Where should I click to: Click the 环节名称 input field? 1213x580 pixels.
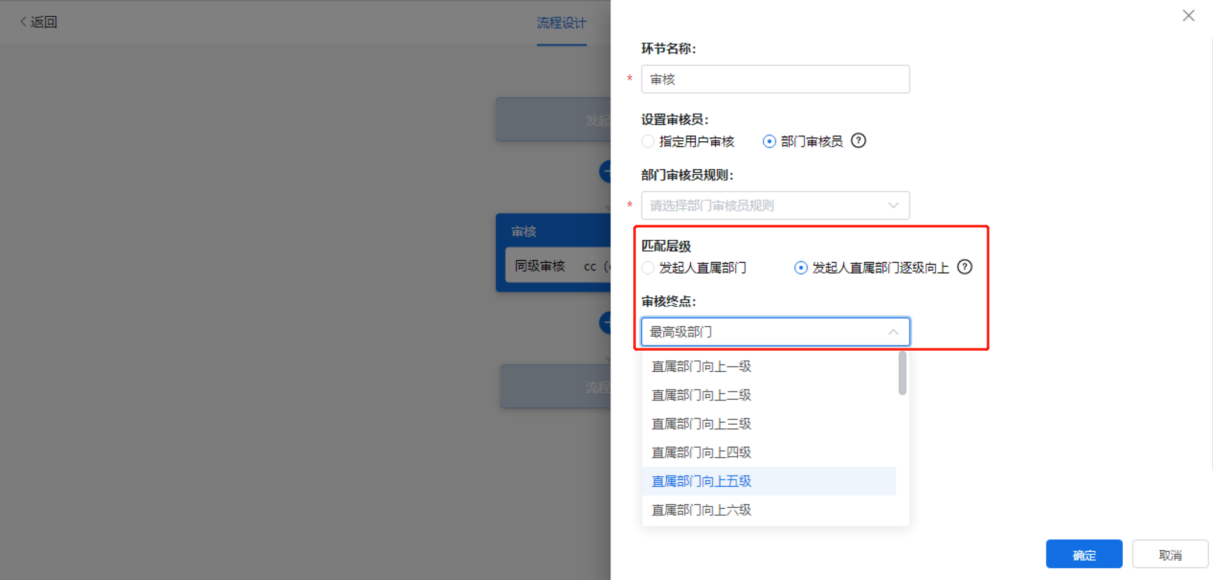click(x=775, y=79)
